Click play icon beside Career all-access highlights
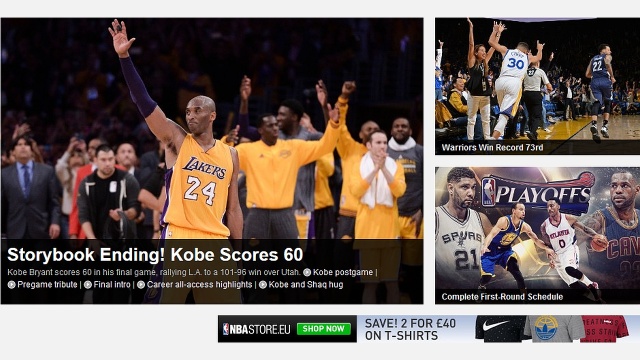 pos(141,284)
